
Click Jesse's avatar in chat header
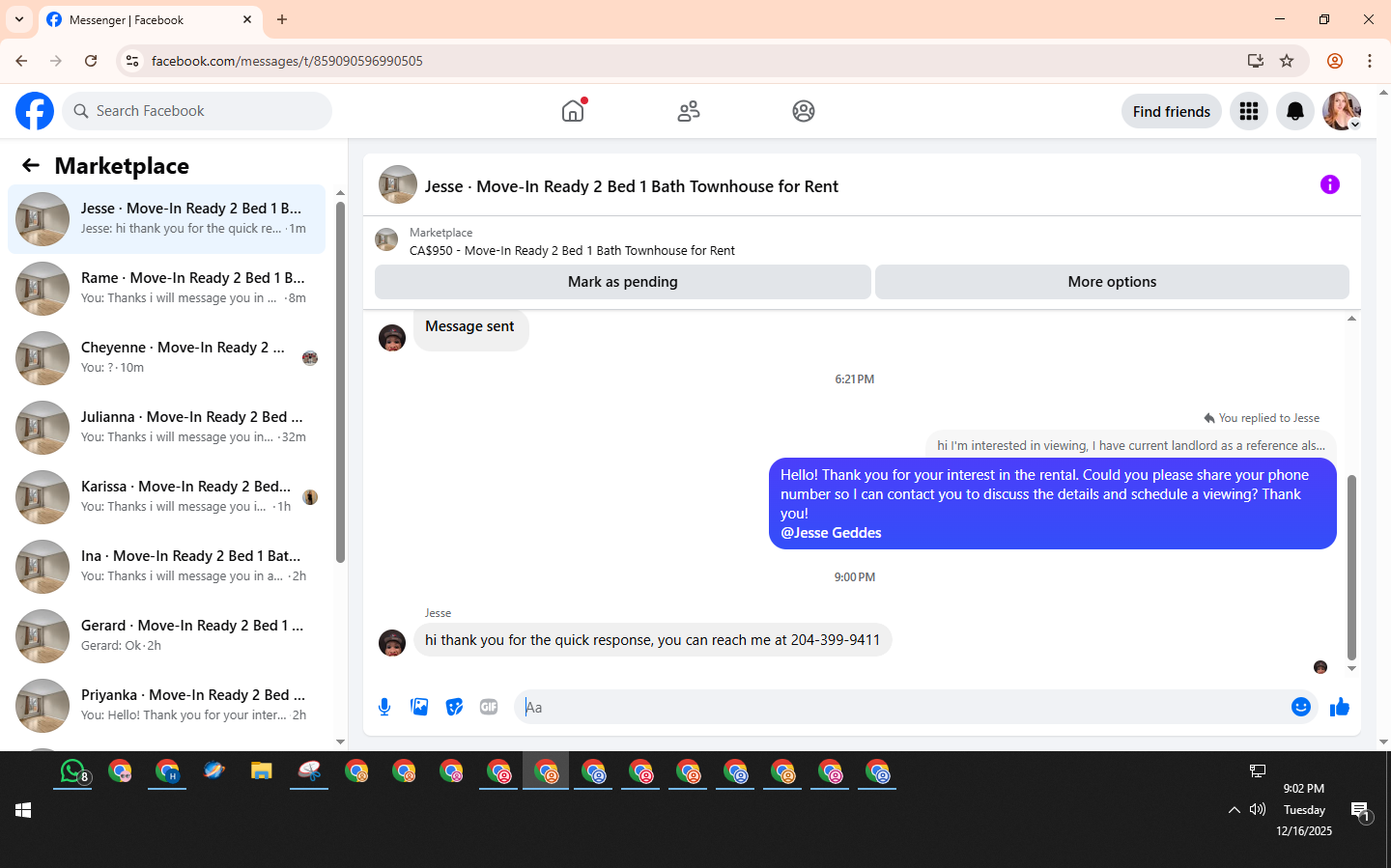[x=398, y=184]
